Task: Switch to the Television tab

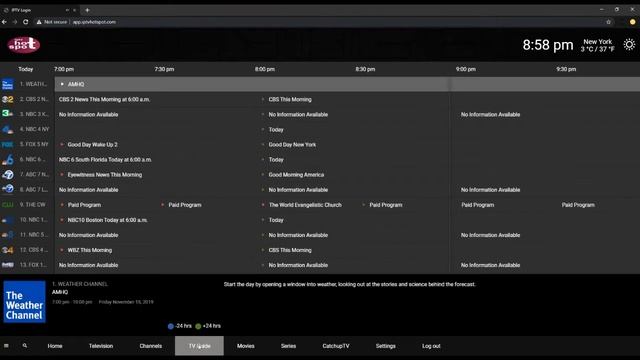Action: click(x=101, y=346)
